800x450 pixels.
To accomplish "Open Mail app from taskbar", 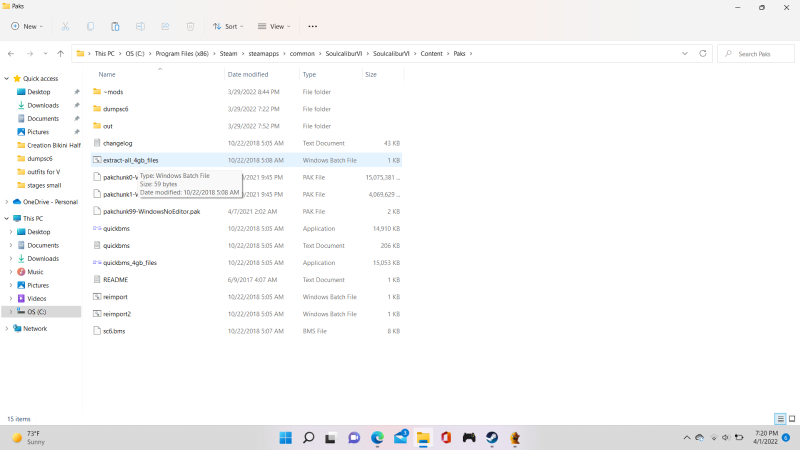I will [401, 437].
